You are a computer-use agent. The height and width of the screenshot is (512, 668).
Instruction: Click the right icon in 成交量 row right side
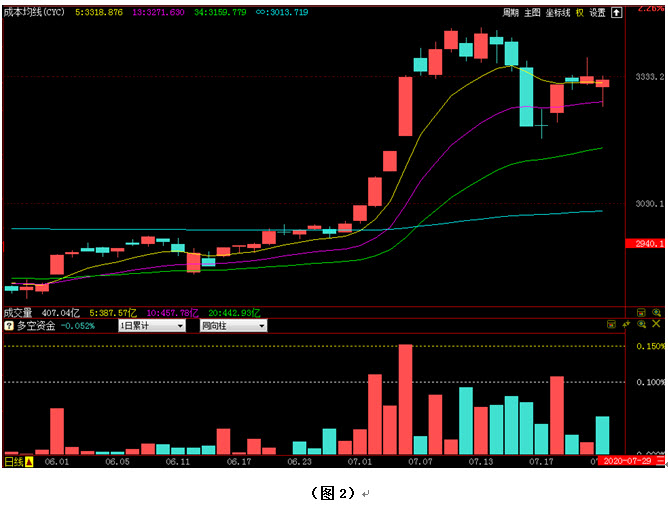(x=657, y=313)
